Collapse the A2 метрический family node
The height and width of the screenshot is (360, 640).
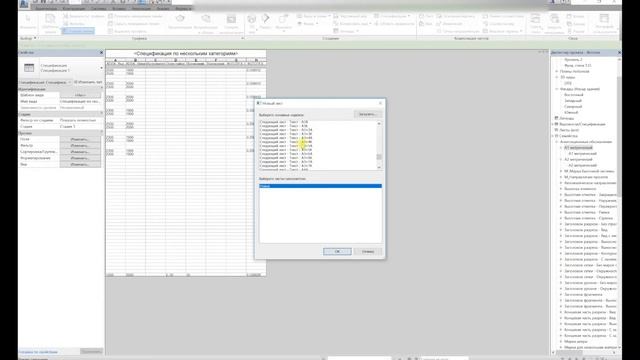coord(561,159)
